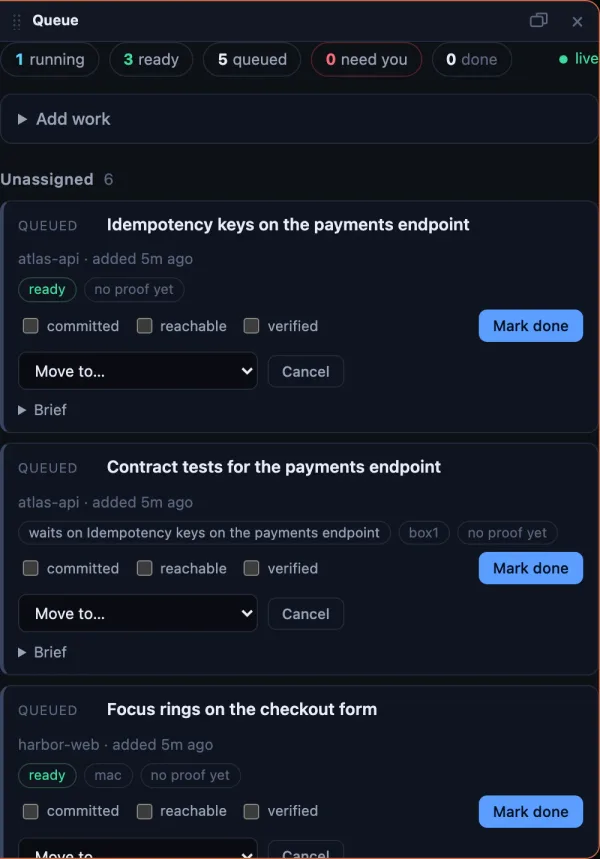This screenshot has height=859, width=600.
Task: Expand Brief under Contract tests task
Action: click(42, 652)
